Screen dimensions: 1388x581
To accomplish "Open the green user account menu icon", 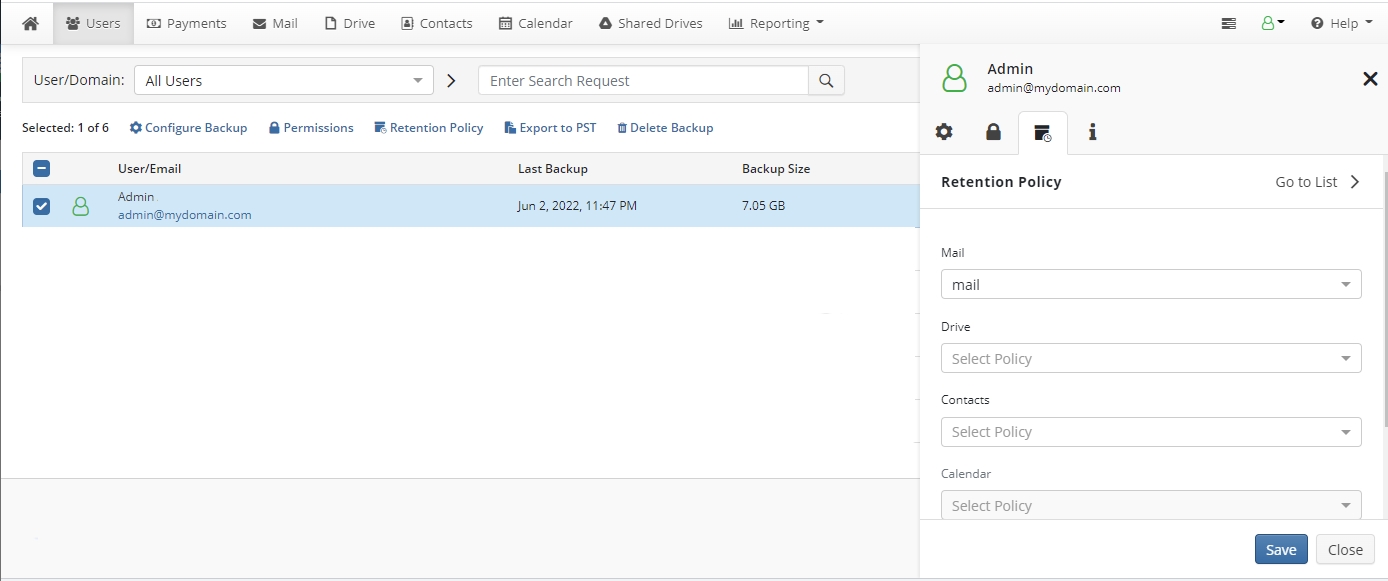I will pyautogui.click(x=1272, y=23).
